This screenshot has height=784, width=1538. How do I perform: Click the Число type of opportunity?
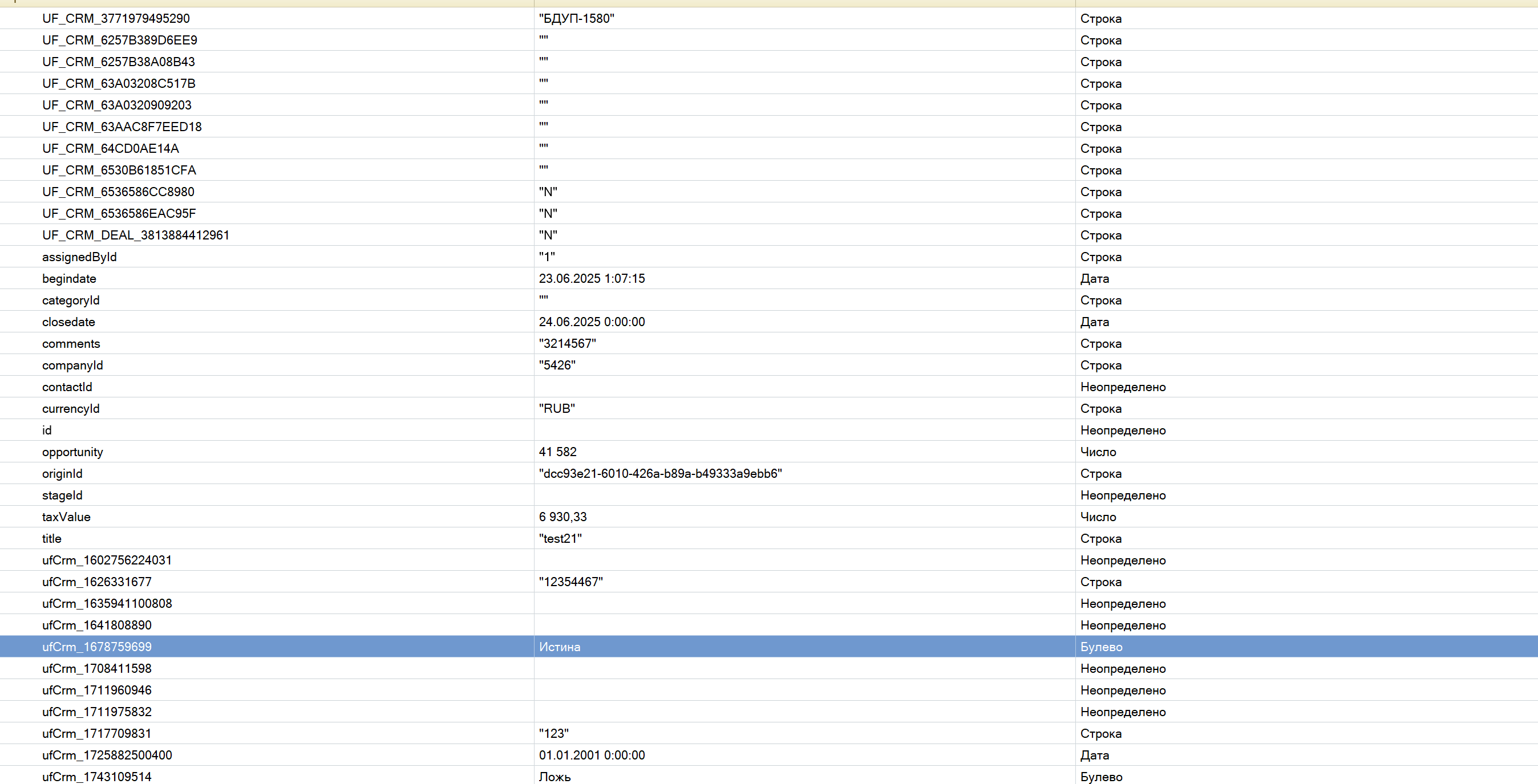coord(1098,452)
